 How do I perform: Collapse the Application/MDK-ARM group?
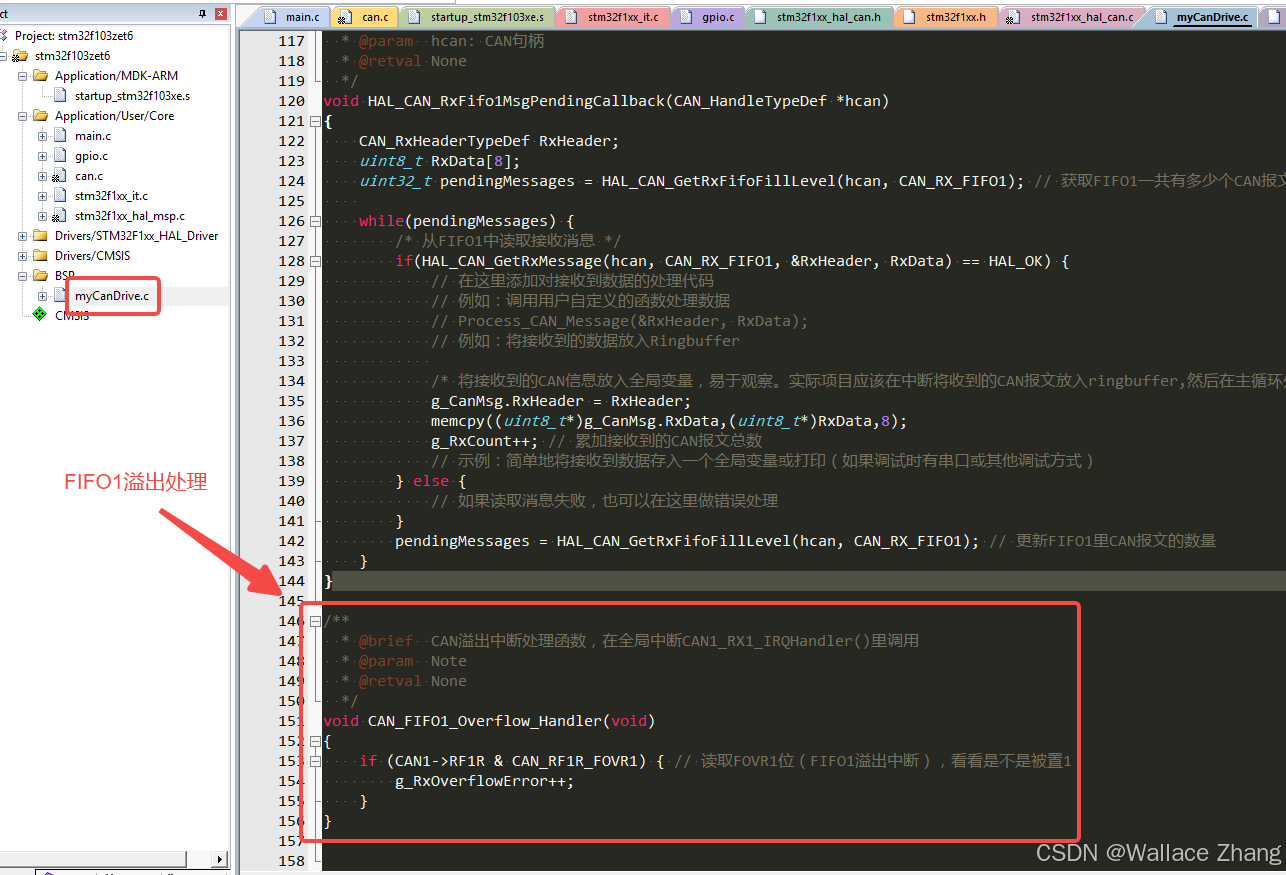[x=23, y=76]
